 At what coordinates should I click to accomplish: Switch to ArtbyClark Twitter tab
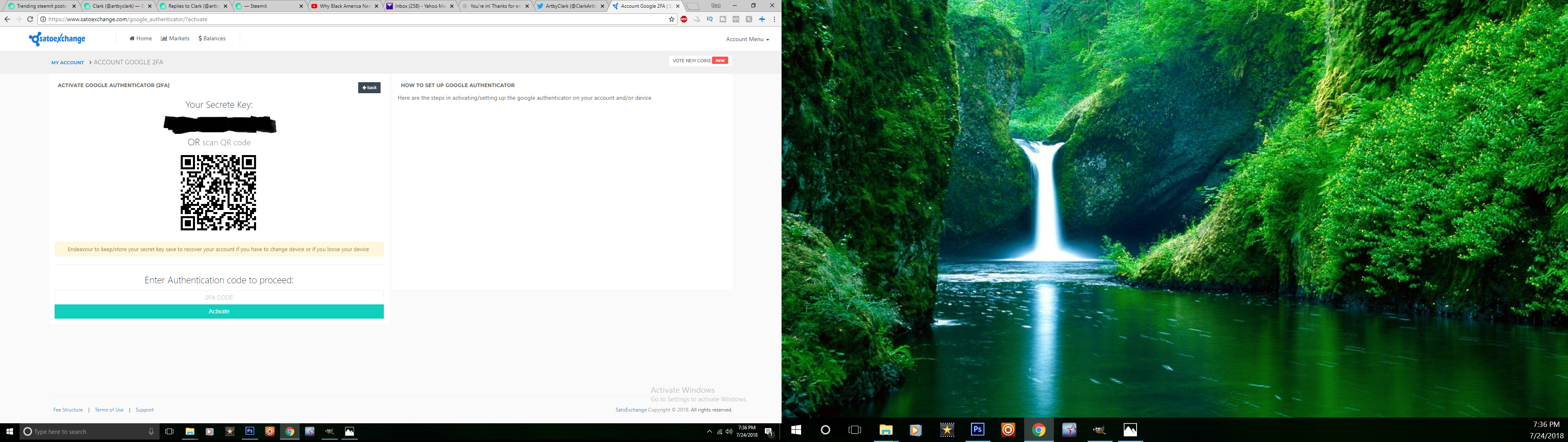[x=570, y=6]
